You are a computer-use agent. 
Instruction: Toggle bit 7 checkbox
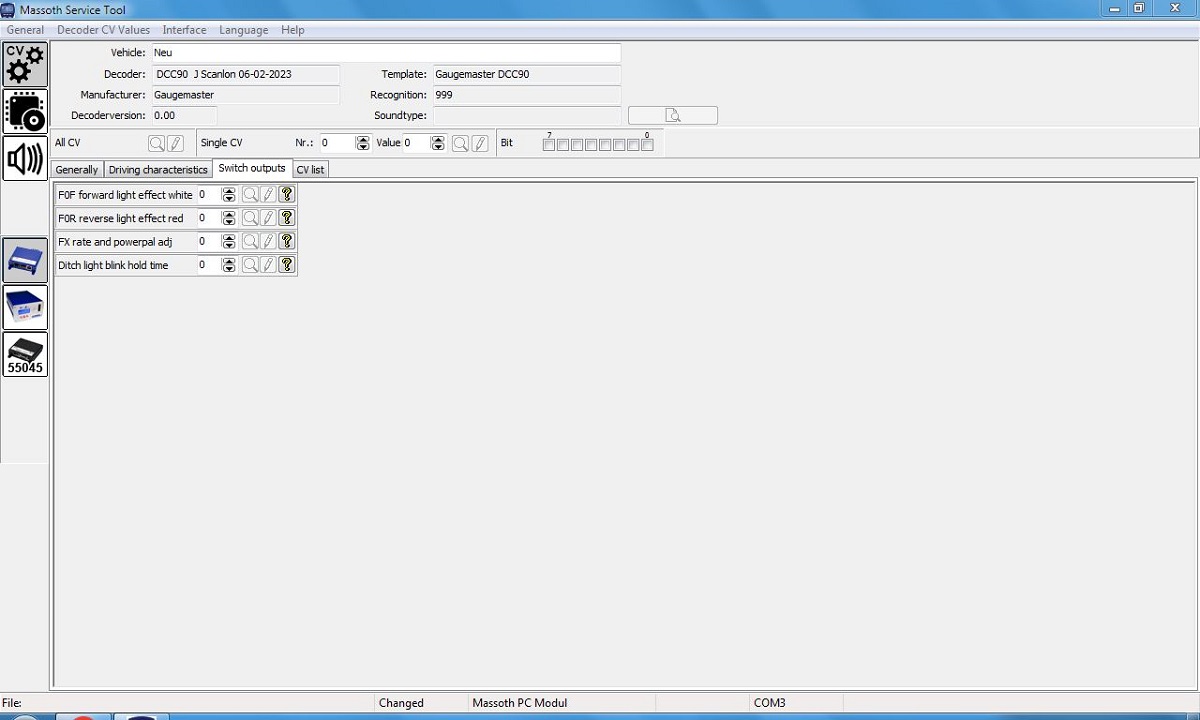point(548,145)
